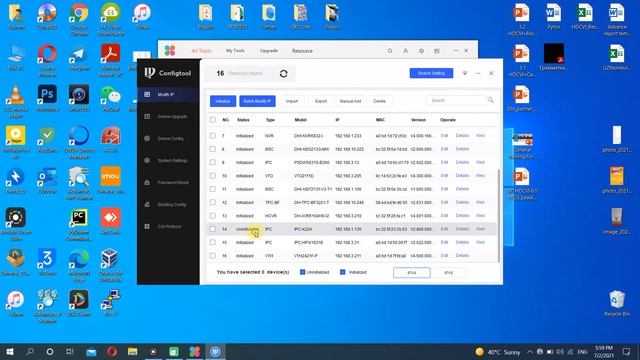
Task: Click the settings gear in Toolbox window
Action: coord(421,51)
